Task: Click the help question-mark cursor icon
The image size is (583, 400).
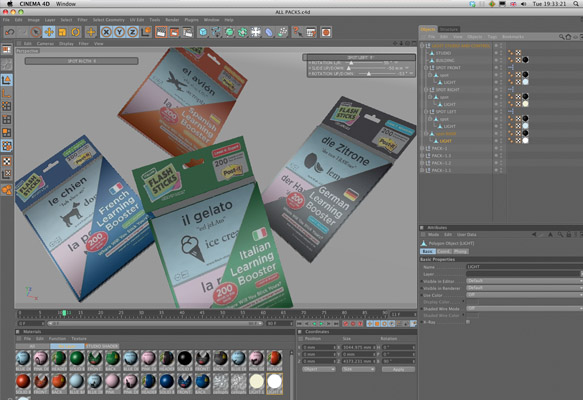Action: 297,32
